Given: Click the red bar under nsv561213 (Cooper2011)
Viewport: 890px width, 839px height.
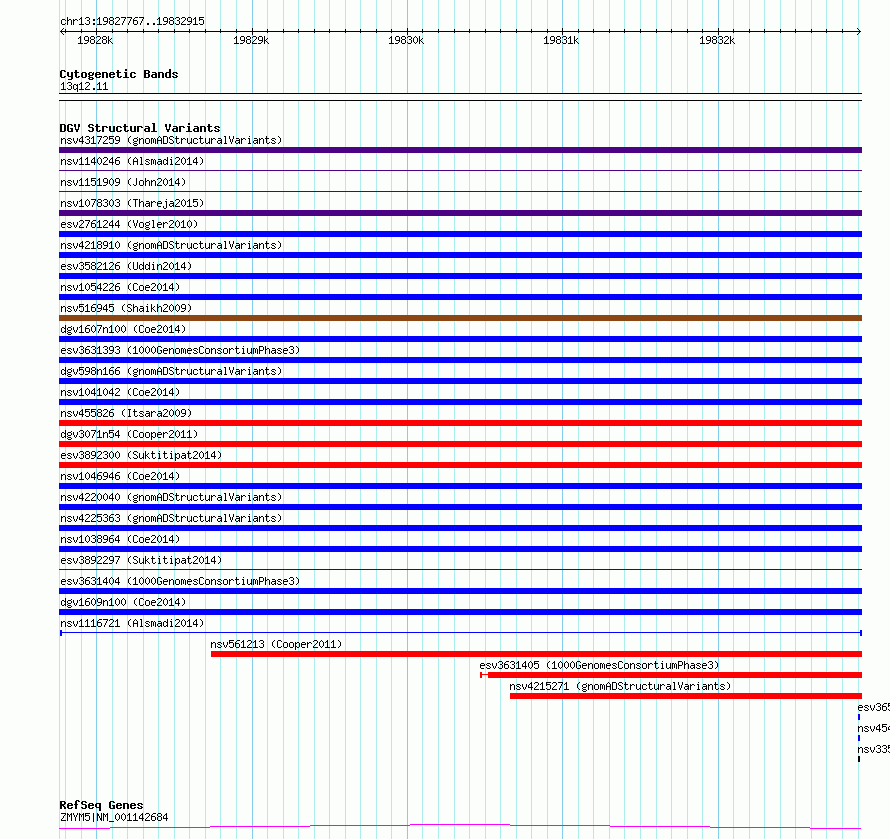Looking at the screenshot, I should coord(536,654).
